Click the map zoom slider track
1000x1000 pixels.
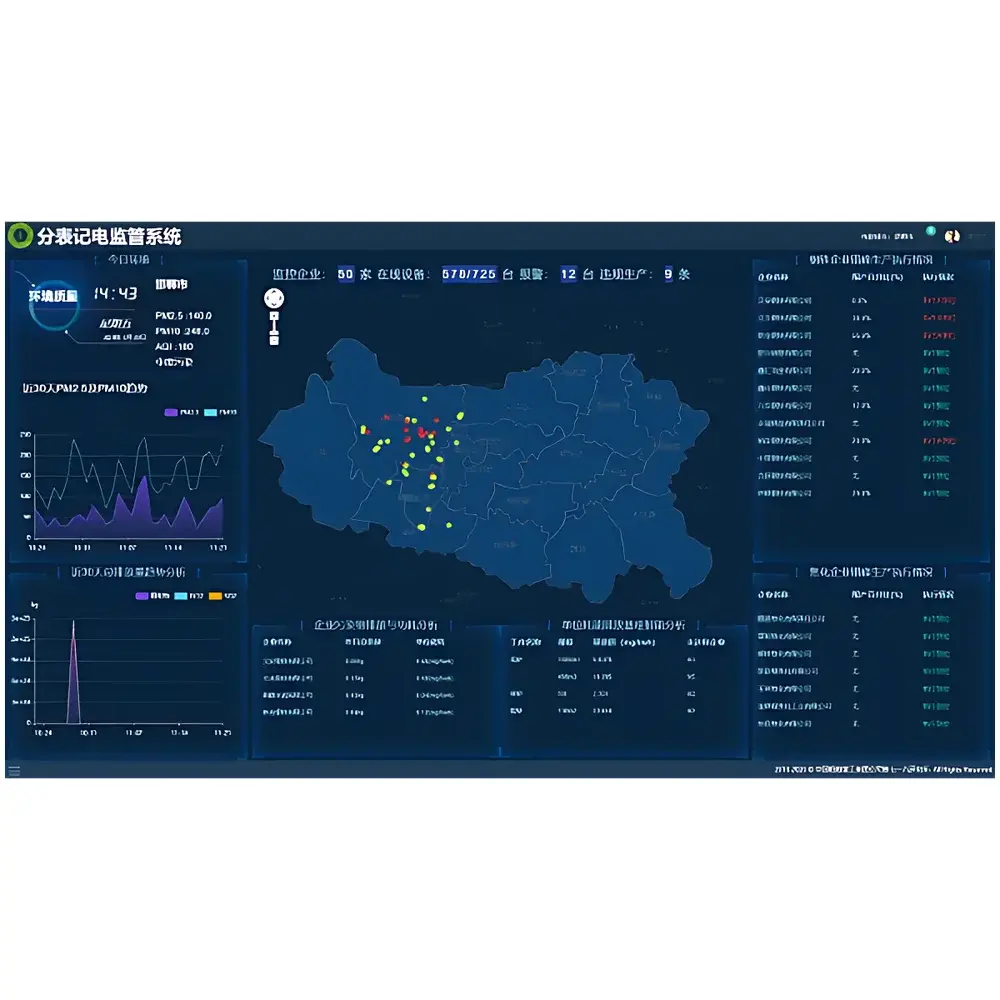(274, 329)
